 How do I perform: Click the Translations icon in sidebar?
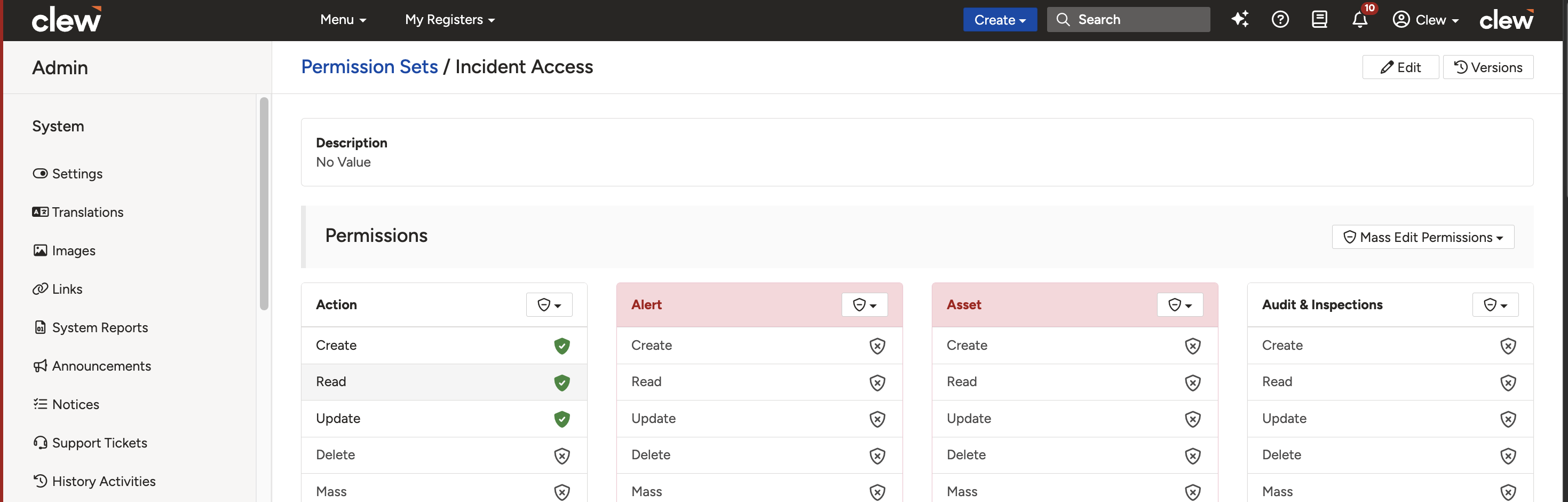point(40,212)
